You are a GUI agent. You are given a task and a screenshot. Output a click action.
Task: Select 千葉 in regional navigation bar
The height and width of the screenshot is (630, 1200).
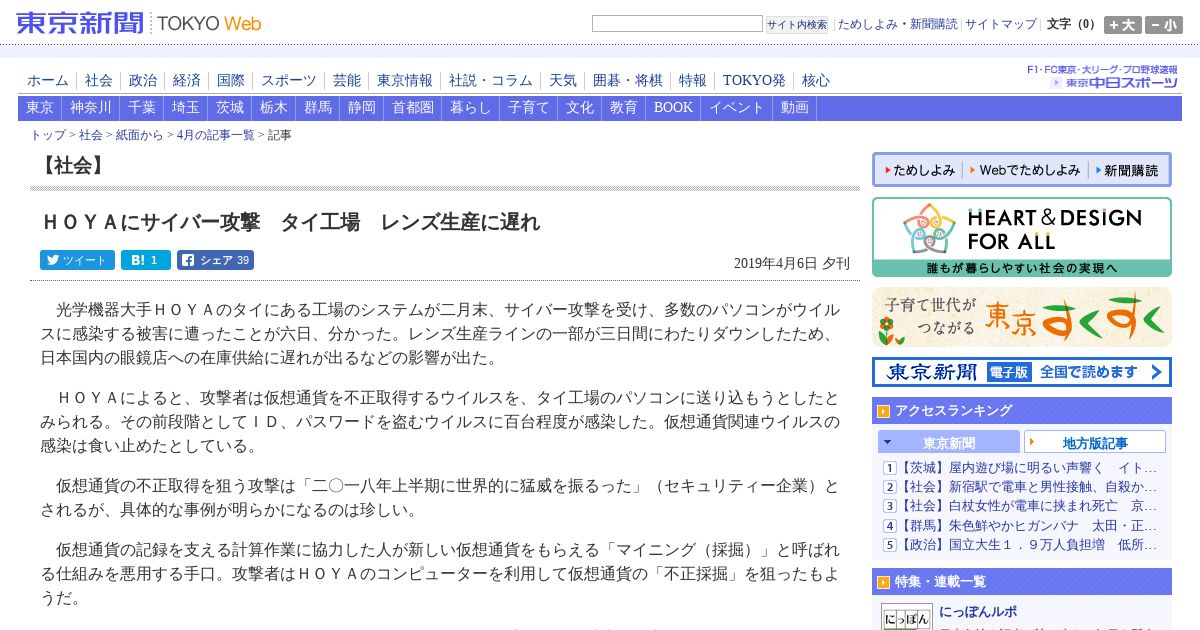[x=142, y=108]
